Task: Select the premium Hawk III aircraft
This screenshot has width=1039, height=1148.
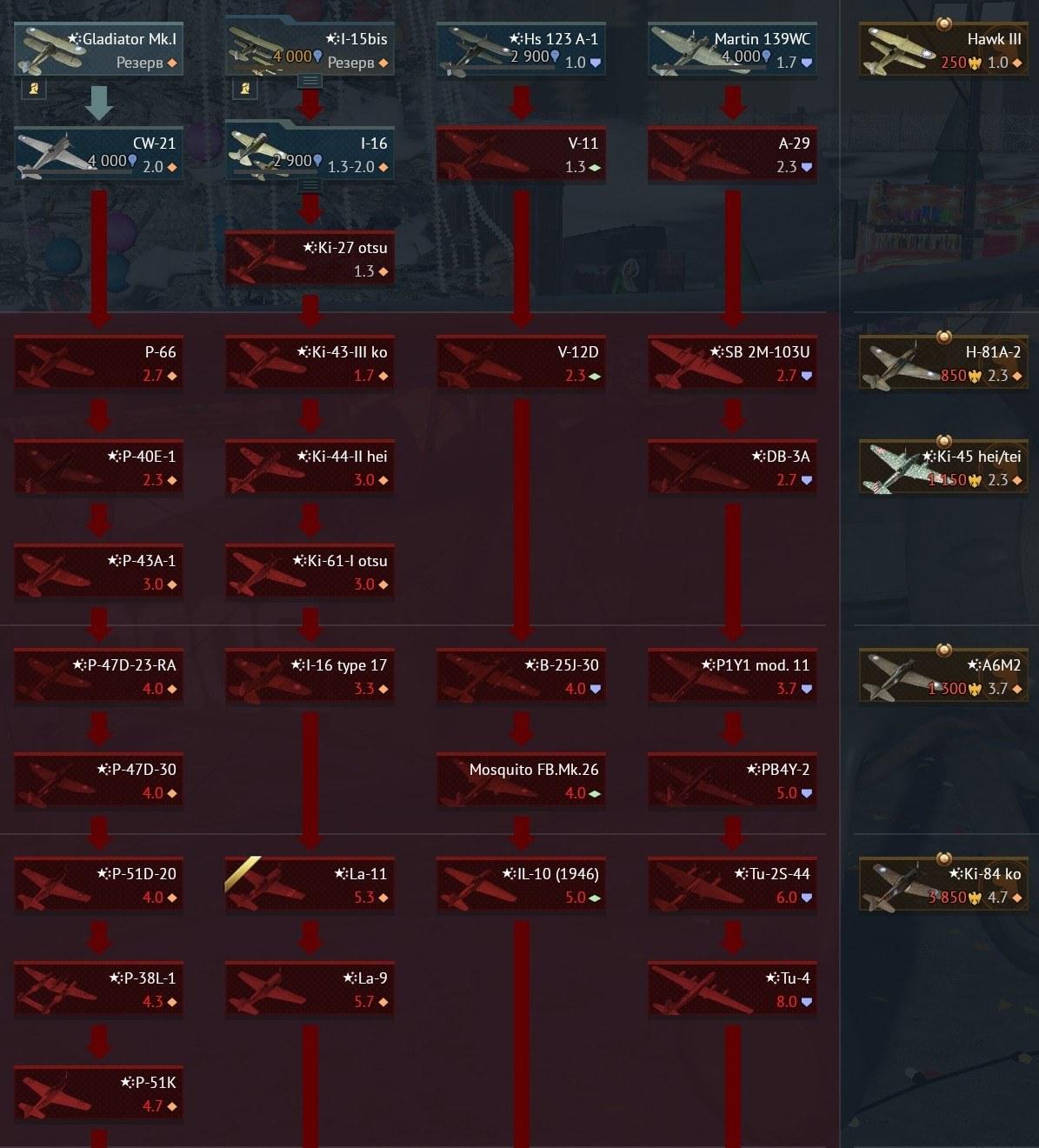Action: point(943,50)
